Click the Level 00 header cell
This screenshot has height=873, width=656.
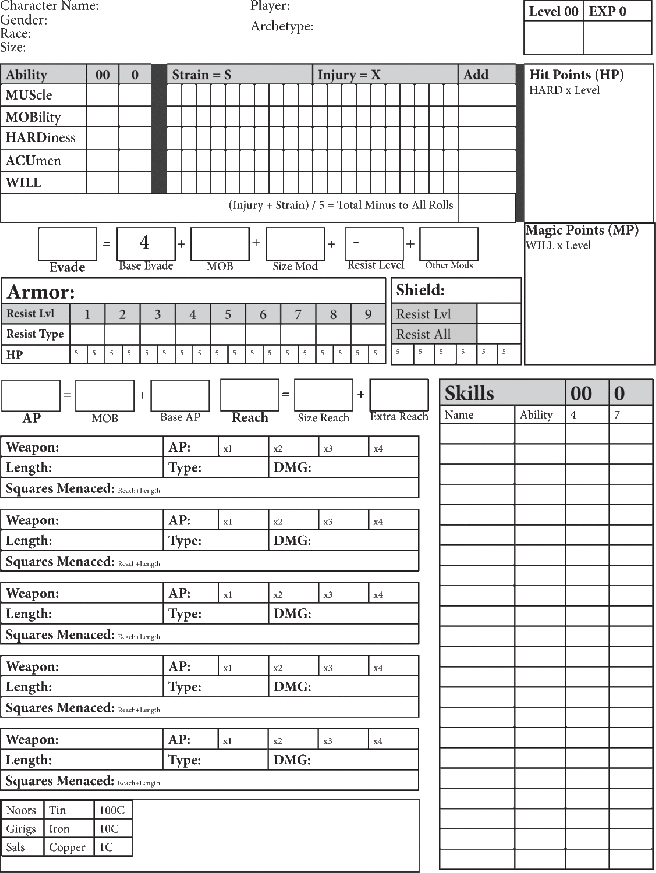click(554, 11)
